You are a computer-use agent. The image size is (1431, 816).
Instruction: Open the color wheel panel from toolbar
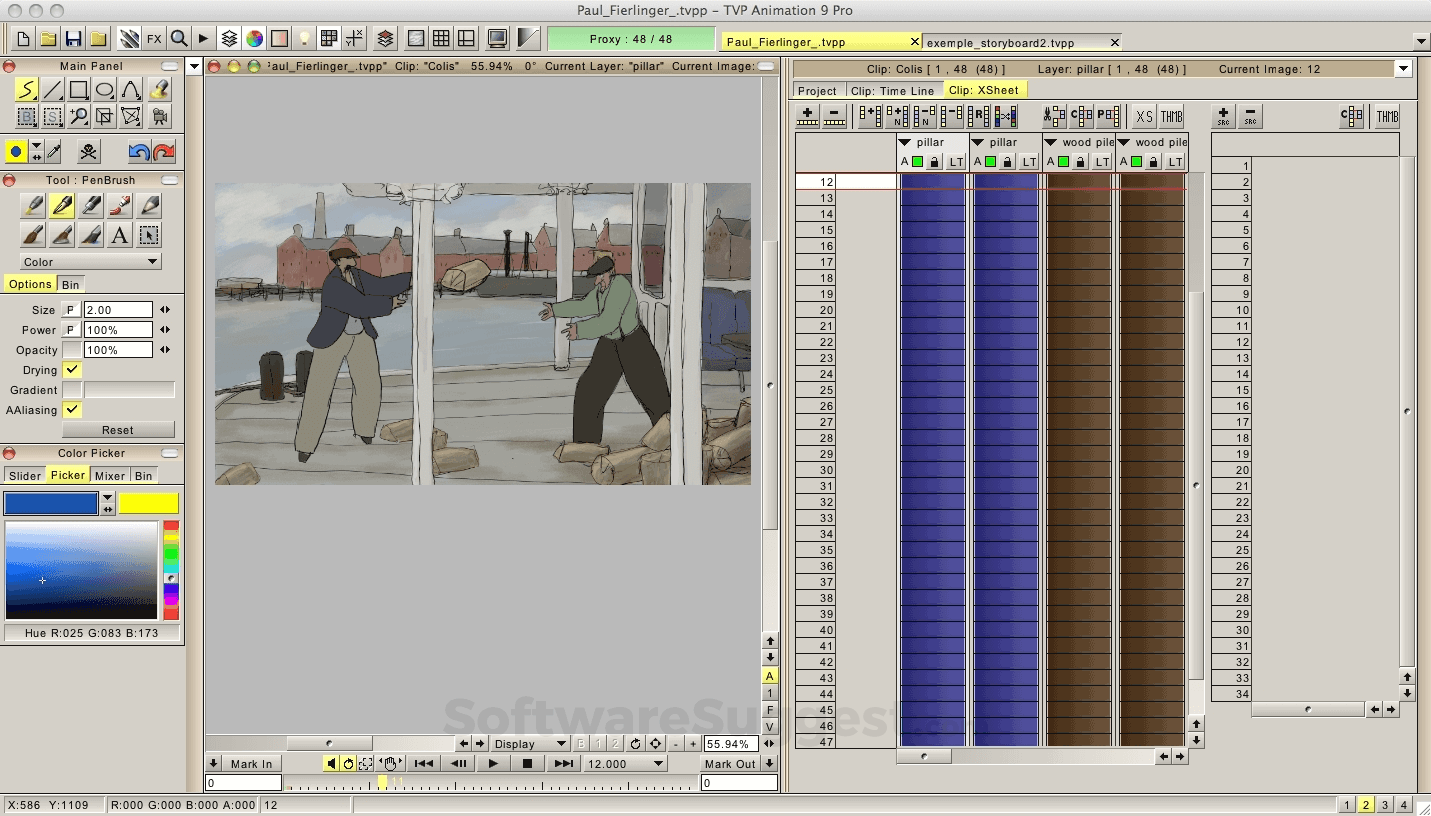pos(255,39)
